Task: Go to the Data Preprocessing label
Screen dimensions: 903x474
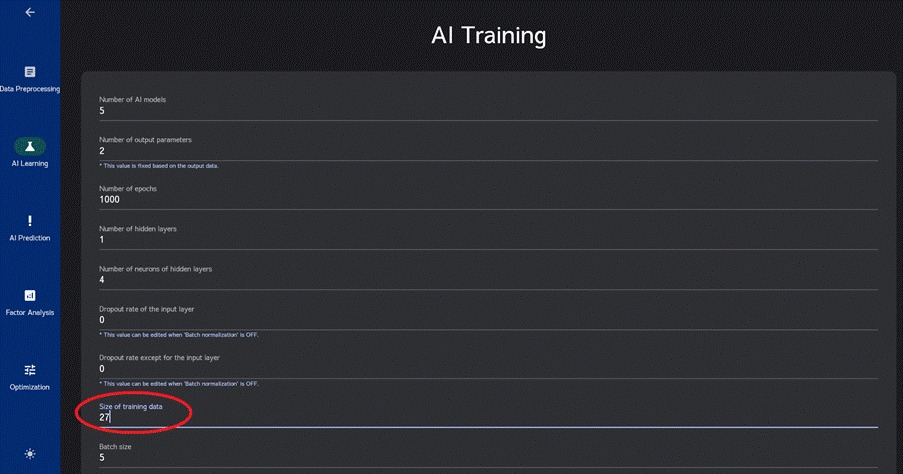Action: 30,89
